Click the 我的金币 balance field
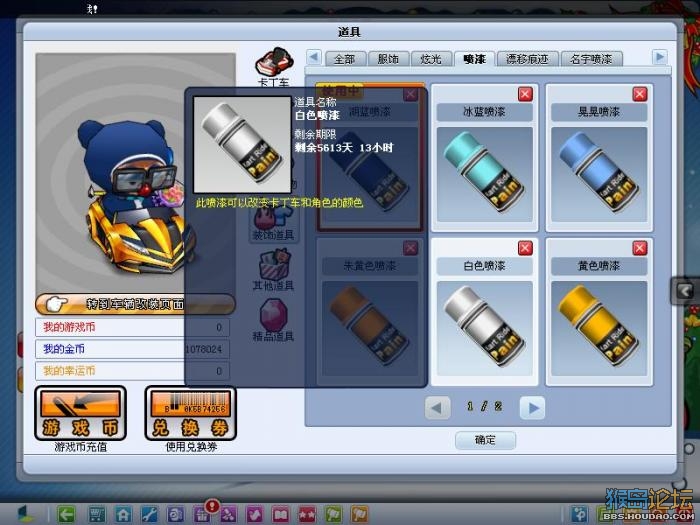Screen dimensions: 700x525 click(x=133, y=349)
